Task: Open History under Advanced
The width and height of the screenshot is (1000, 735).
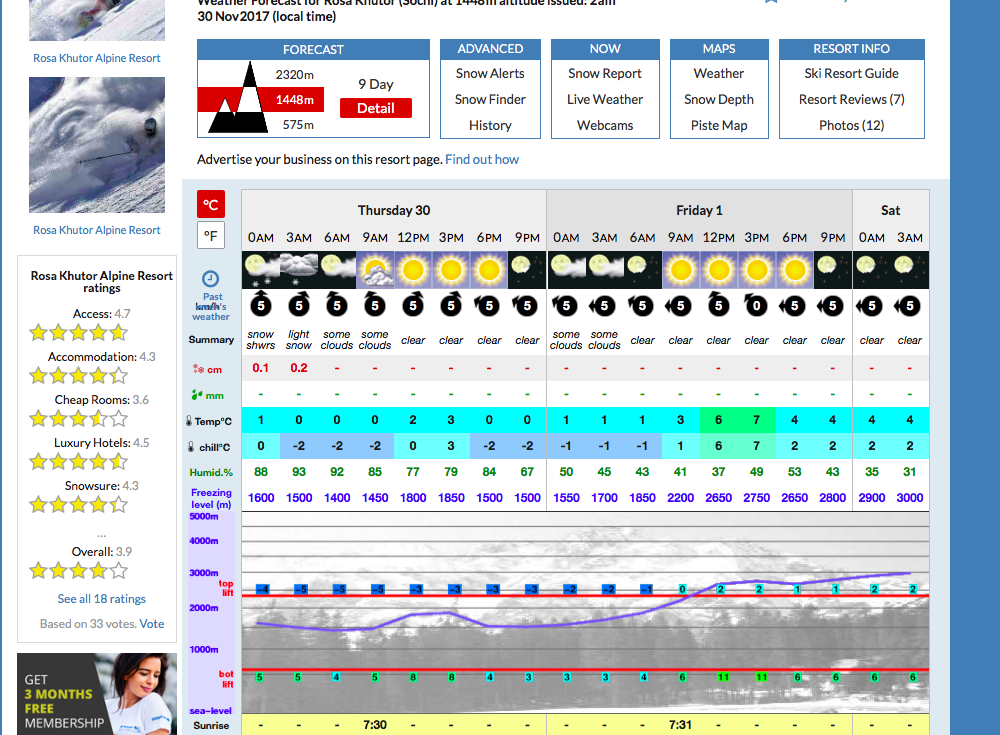Action: 490,126
